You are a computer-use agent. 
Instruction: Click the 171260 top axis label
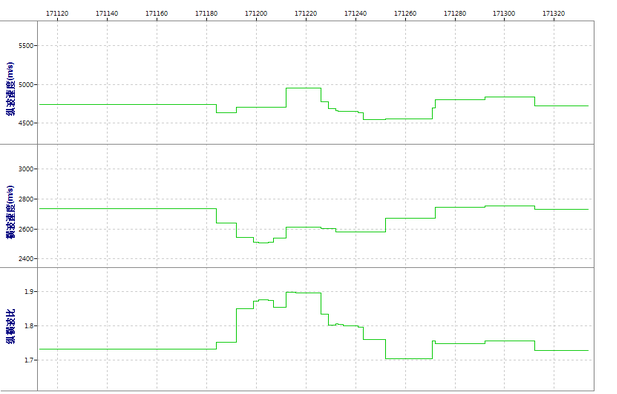click(405, 13)
